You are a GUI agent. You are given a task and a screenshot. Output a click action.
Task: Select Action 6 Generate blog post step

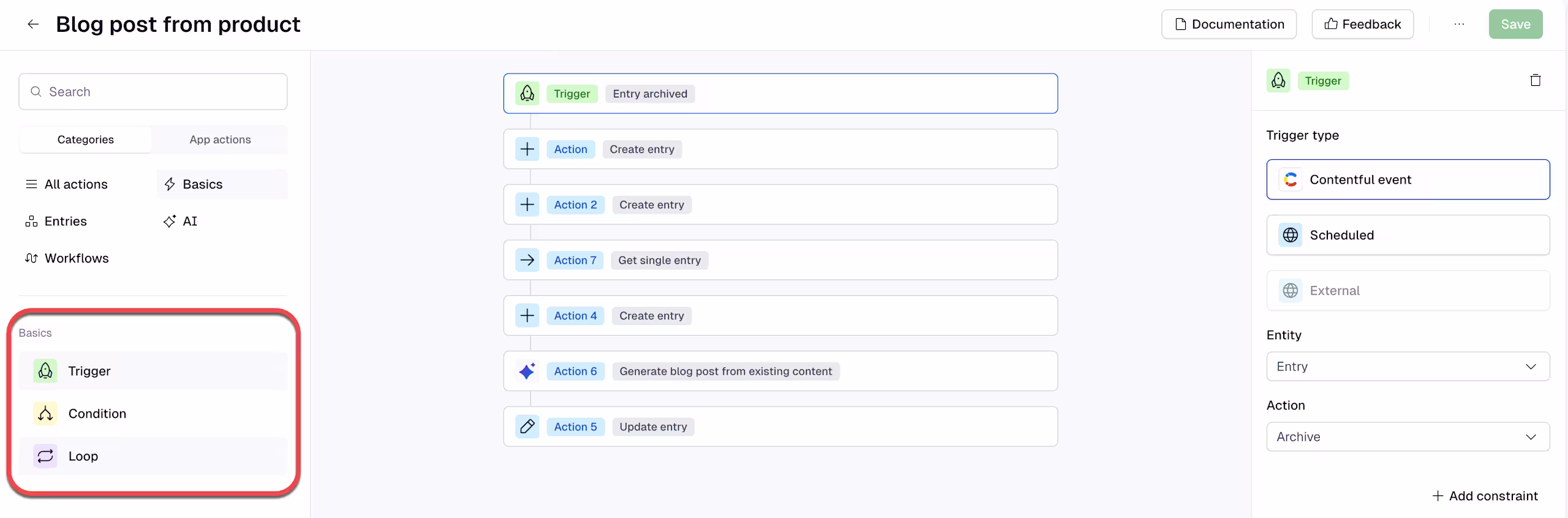[x=780, y=371]
